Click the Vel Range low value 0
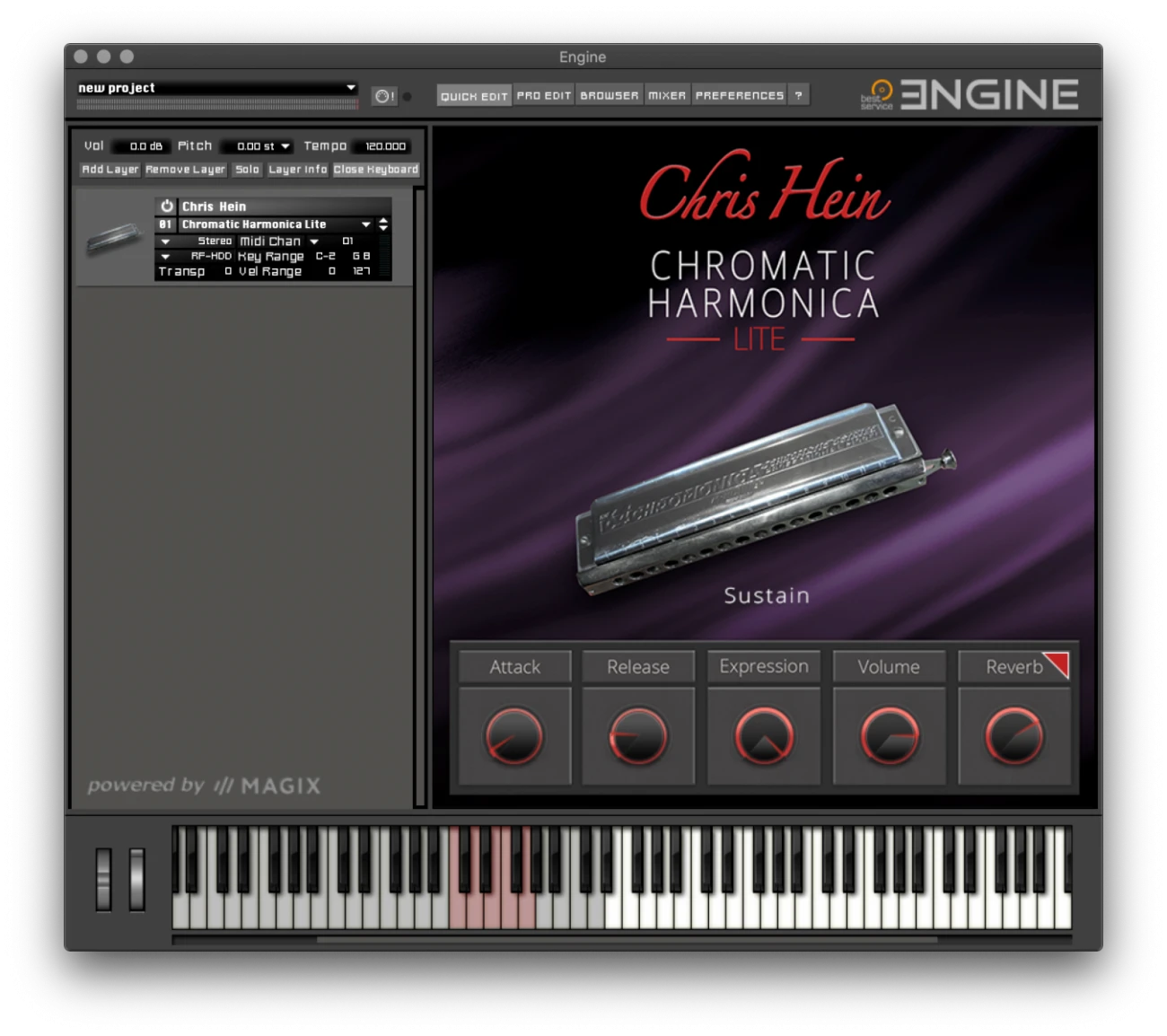 [x=332, y=271]
